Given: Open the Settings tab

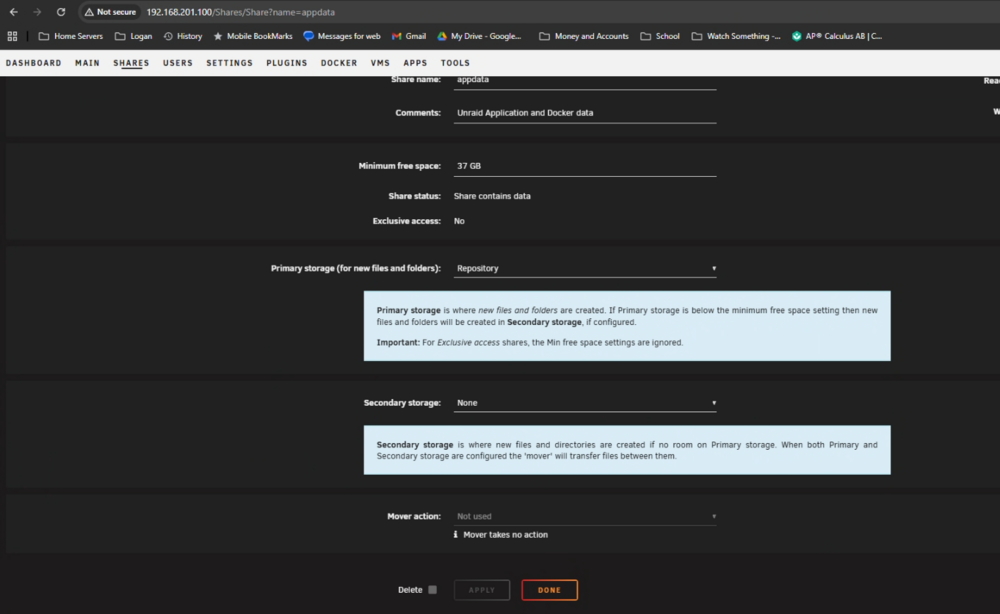Looking at the screenshot, I should pyautogui.click(x=230, y=63).
